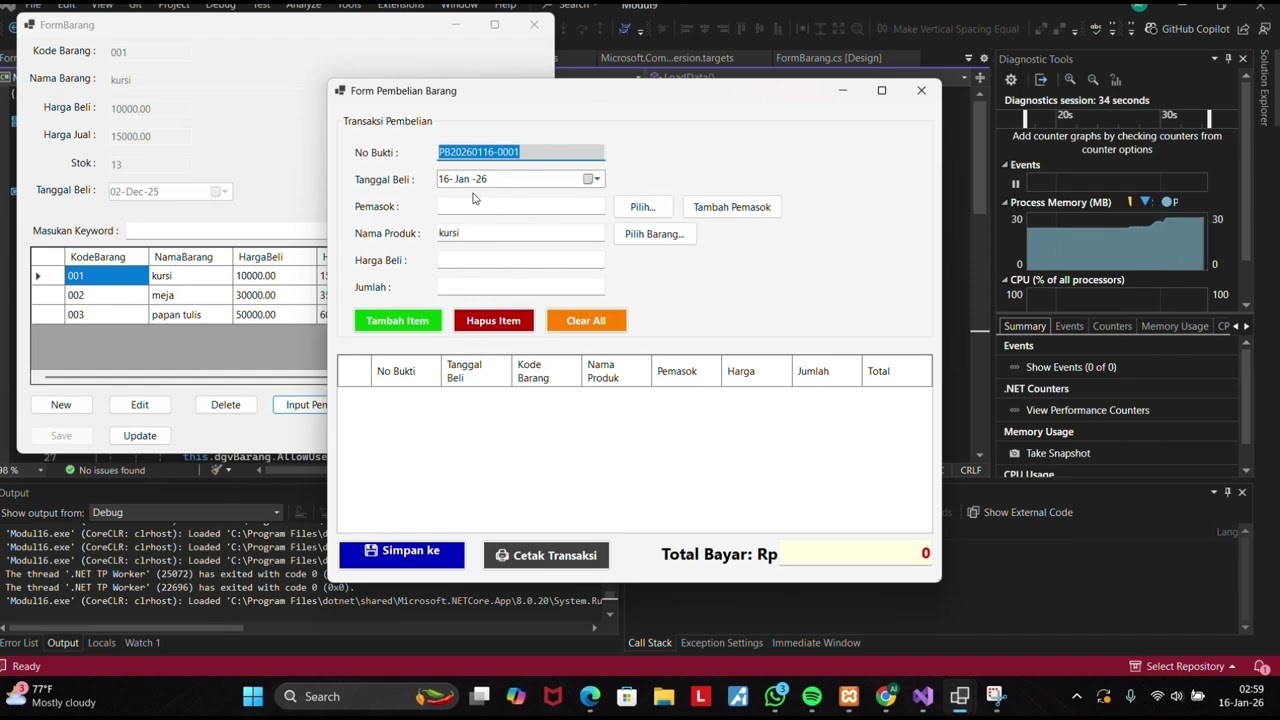Click the notifications bell in status bar
Image resolution: width=1280 pixels, height=720 pixels.
point(1261,666)
